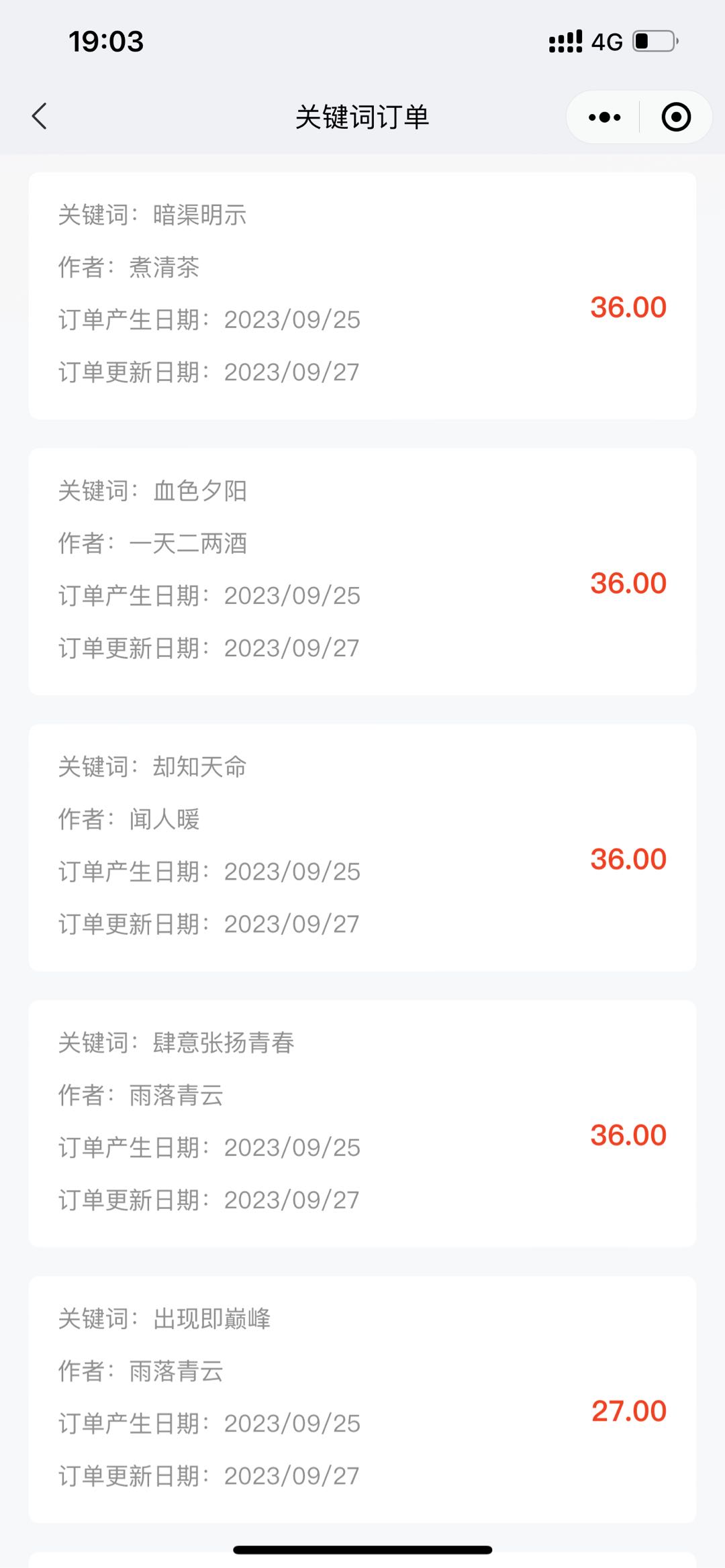This screenshot has height=1568, width=725.
Task: Tap the battery indicator in status bar
Action: point(655,42)
